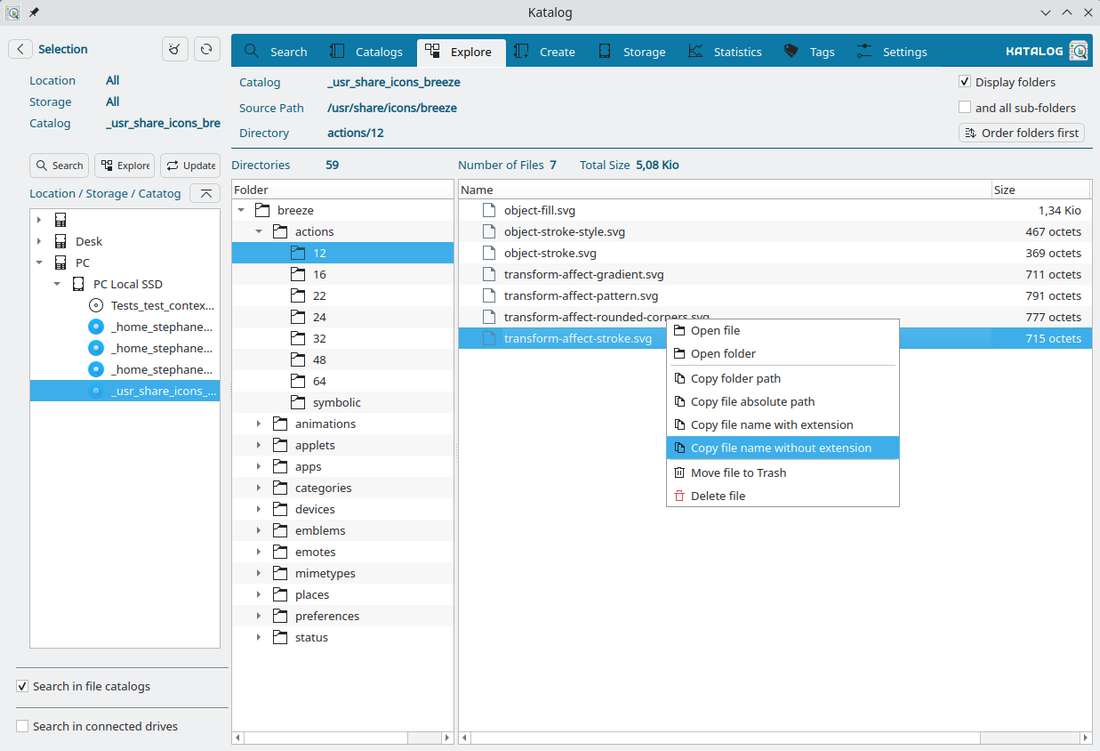Click the Explore button in Selection panel
The width and height of the screenshot is (1100, 751).
(125, 165)
